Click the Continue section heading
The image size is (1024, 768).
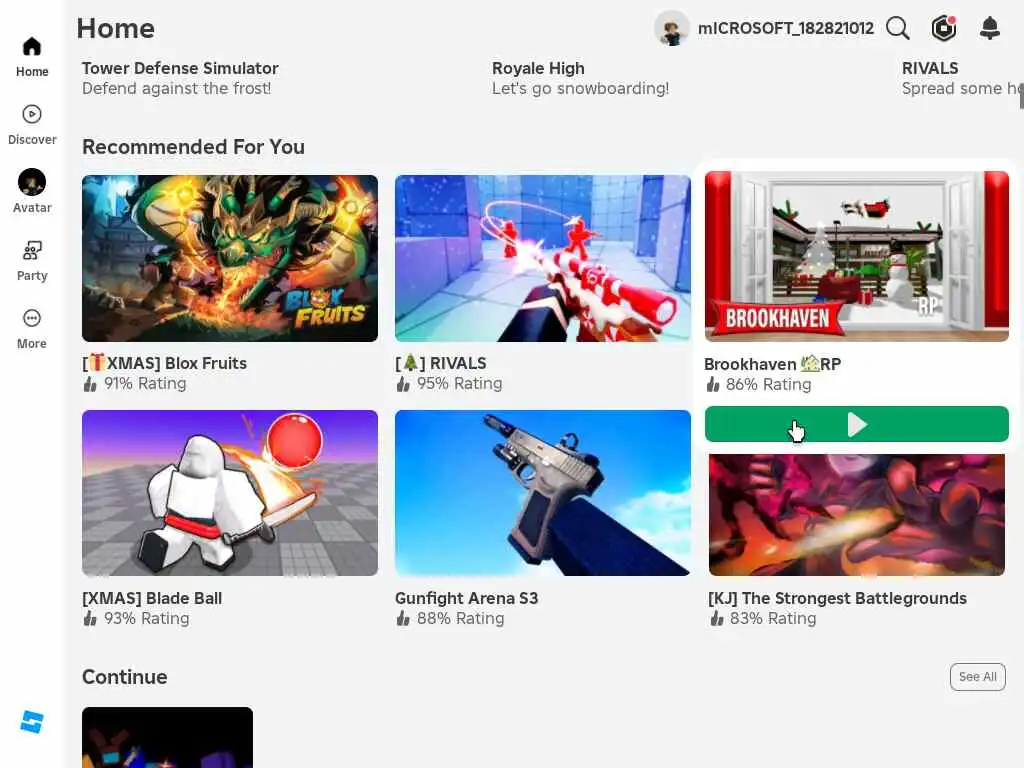pos(125,677)
